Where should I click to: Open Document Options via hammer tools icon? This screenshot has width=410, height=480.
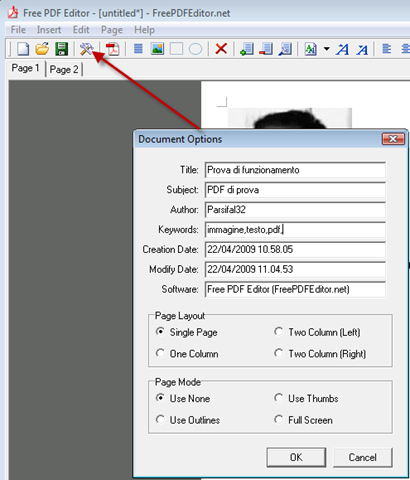point(86,49)
